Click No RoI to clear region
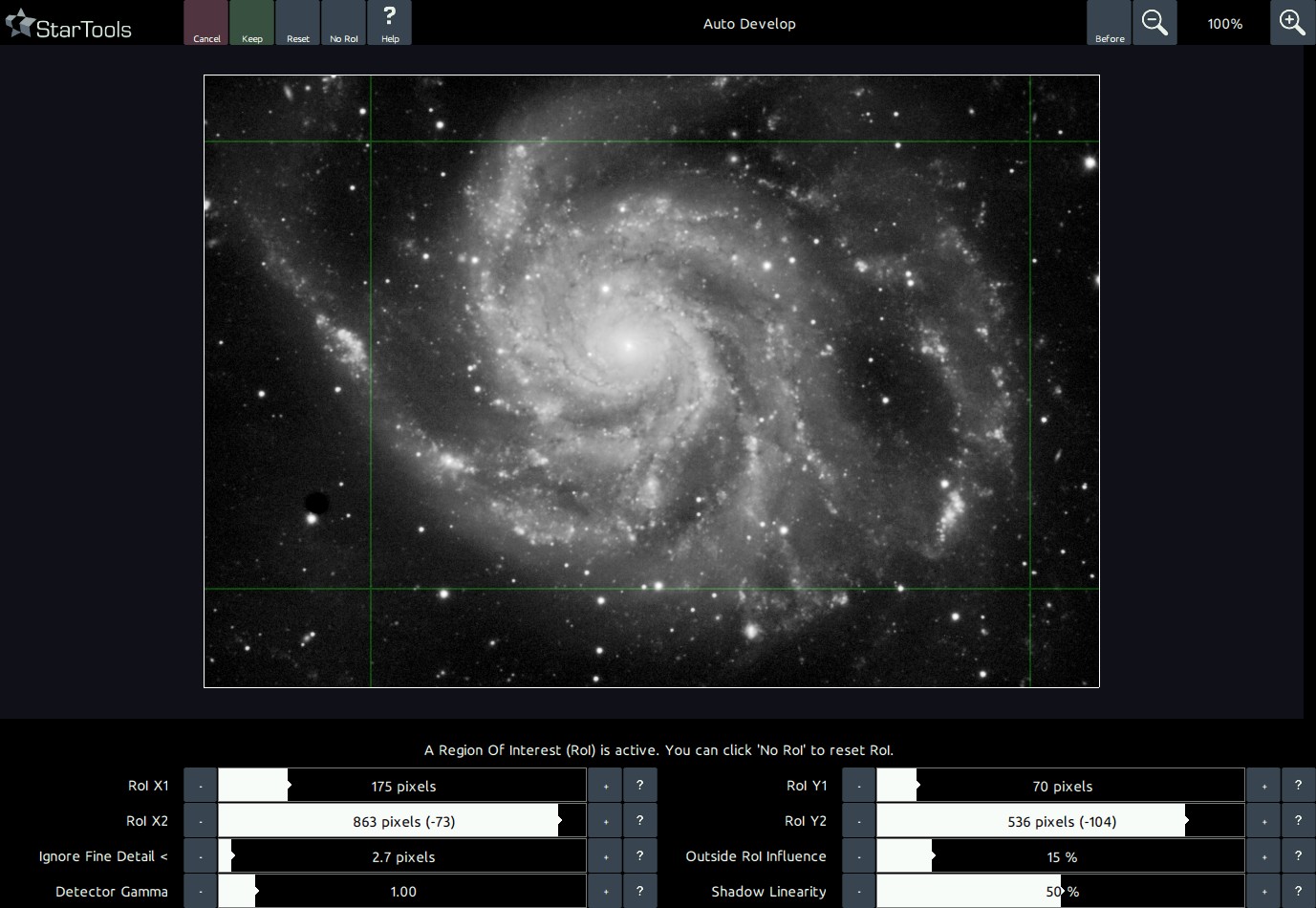The width and height of the screenshot is (1316, 908). tap(344, 23)
